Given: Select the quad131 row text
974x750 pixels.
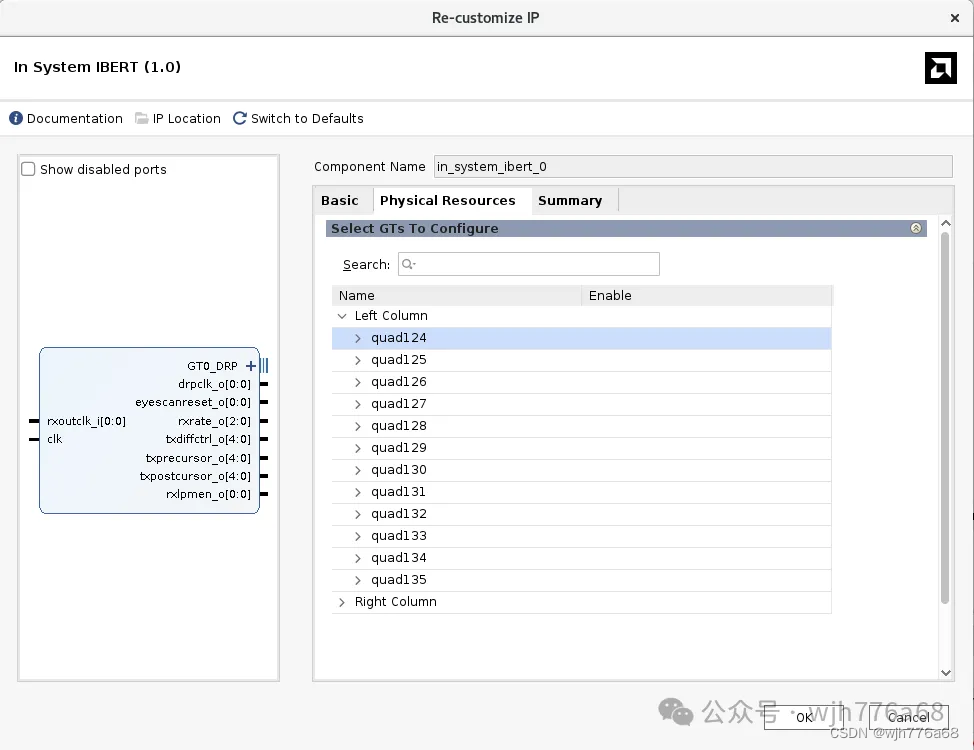Looking at the screenshot, I should 399,492.
